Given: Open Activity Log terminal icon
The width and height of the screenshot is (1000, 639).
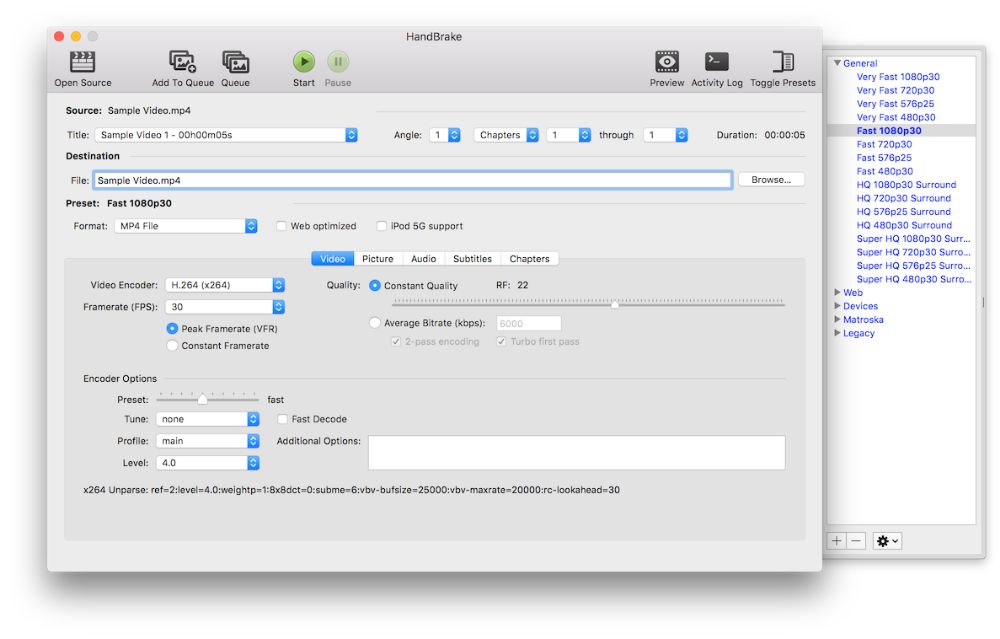Looking at the screenshot, I should 717,62.
